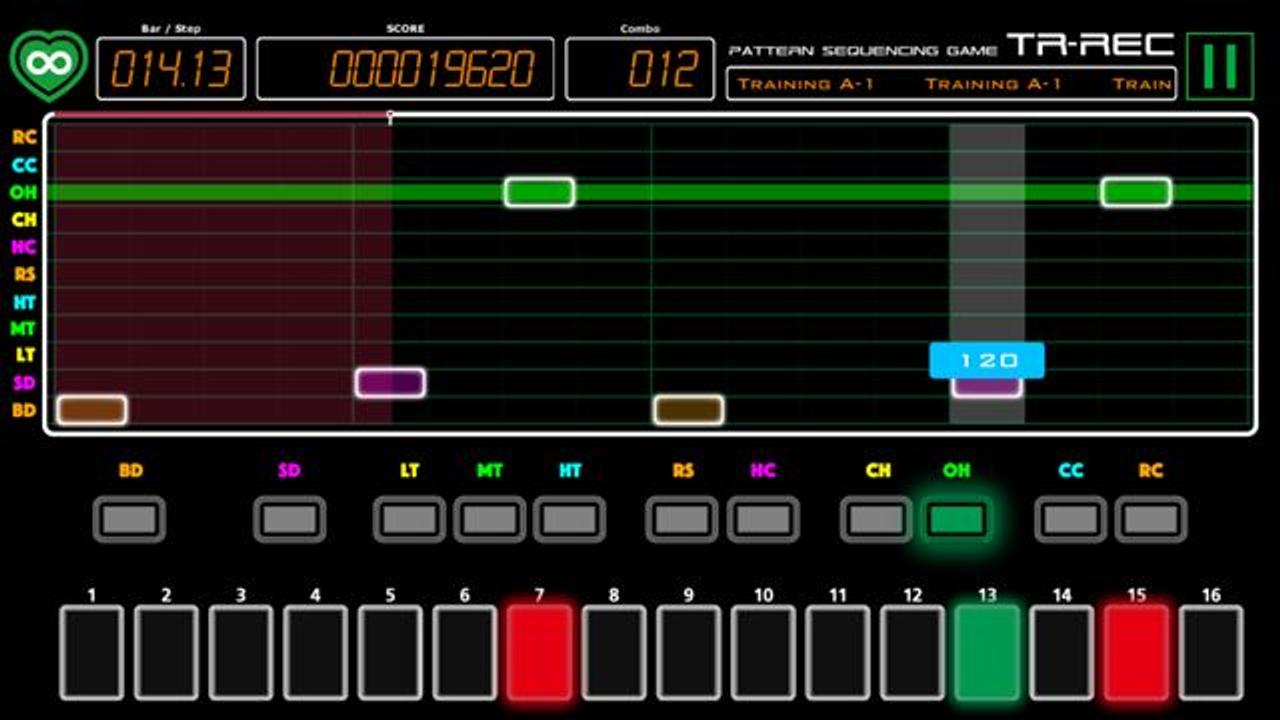Click the combo display 012
The image size is (1280, 720).
(x=640, y=69)
